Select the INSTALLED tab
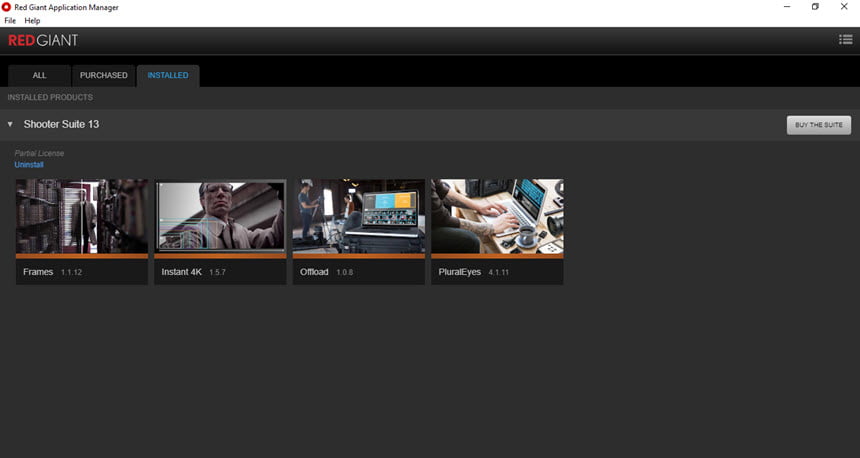 tap(168, 76)
